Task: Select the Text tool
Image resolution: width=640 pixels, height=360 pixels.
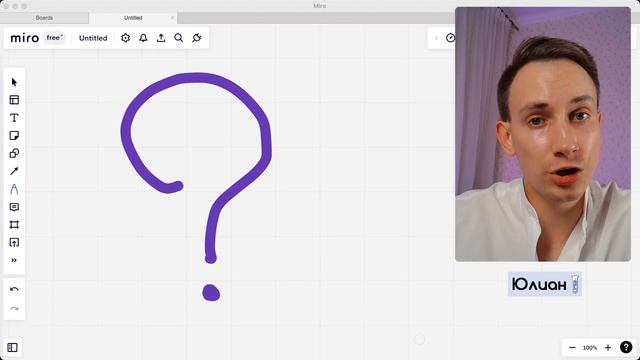Action: tap(14, 118)
